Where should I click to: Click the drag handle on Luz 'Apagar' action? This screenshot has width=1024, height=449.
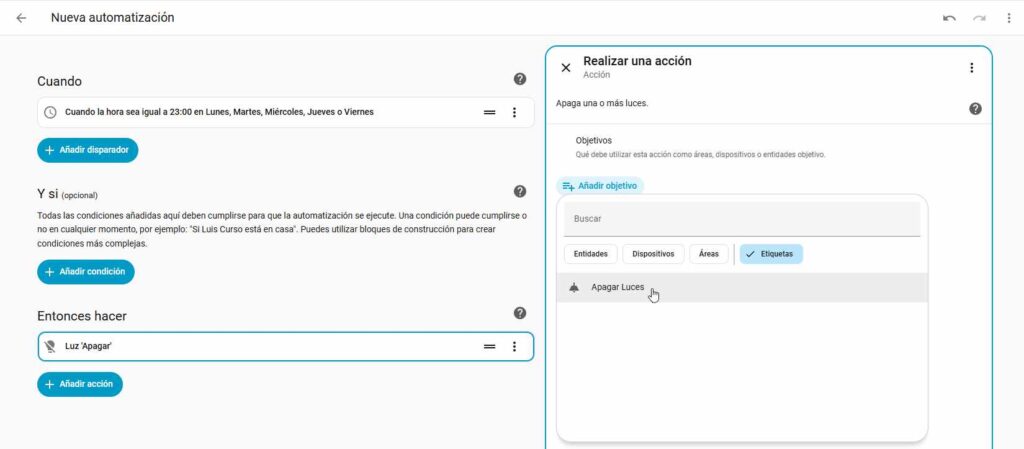click(x=490, y=347)
